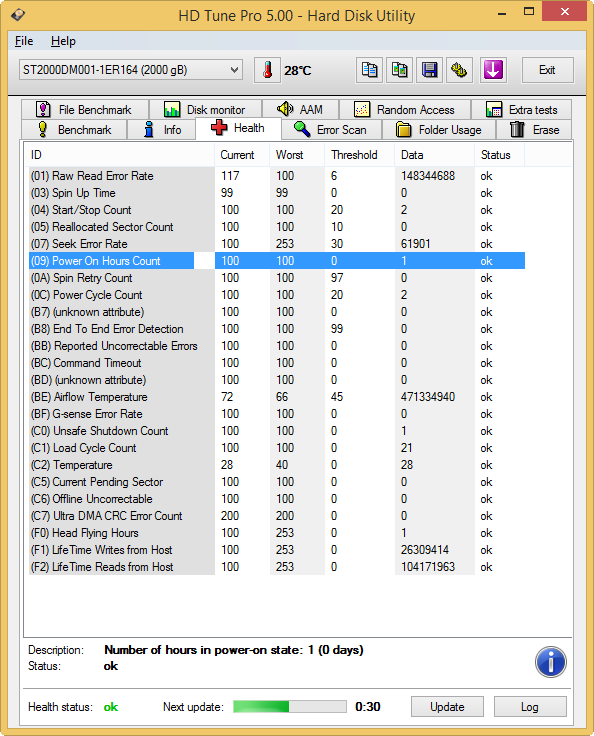
Task: Select the (C5) Current Pending Sector row
Action: click(x=277, y=482)
